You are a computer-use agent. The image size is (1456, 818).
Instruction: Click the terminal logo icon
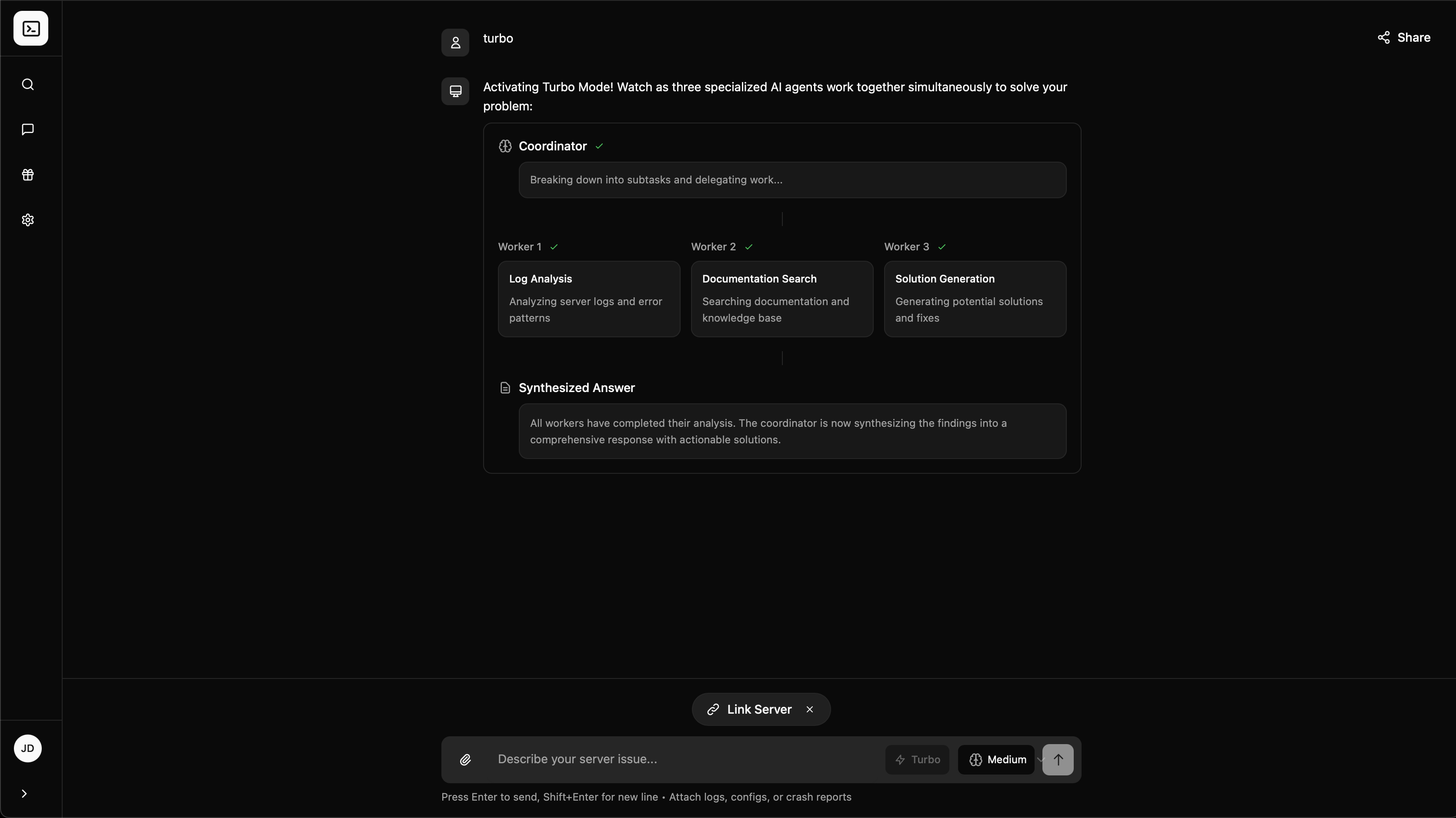(30, 28)
